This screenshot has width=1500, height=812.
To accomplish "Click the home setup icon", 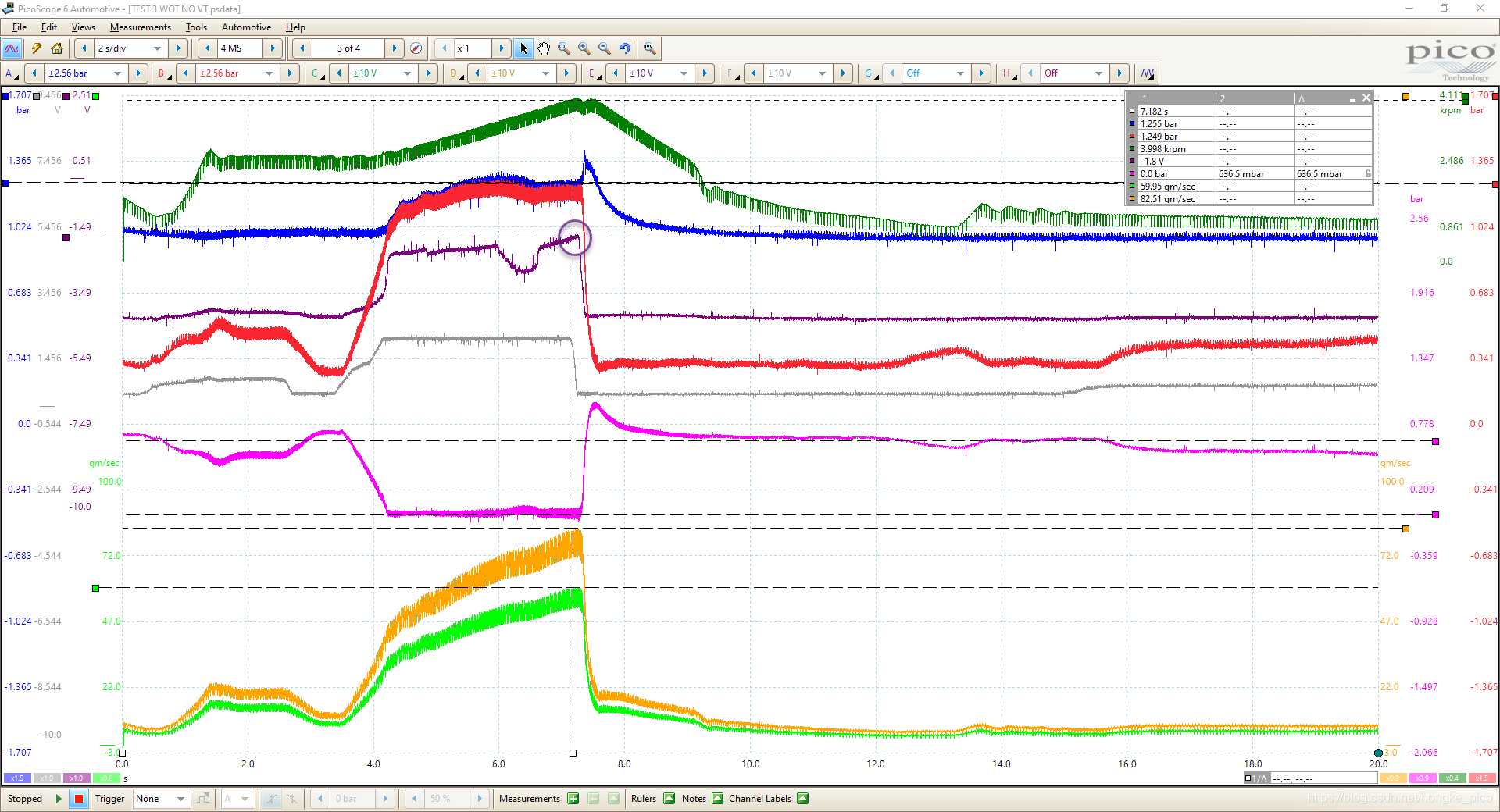I will pyautogui.click(x=57, y=48).
